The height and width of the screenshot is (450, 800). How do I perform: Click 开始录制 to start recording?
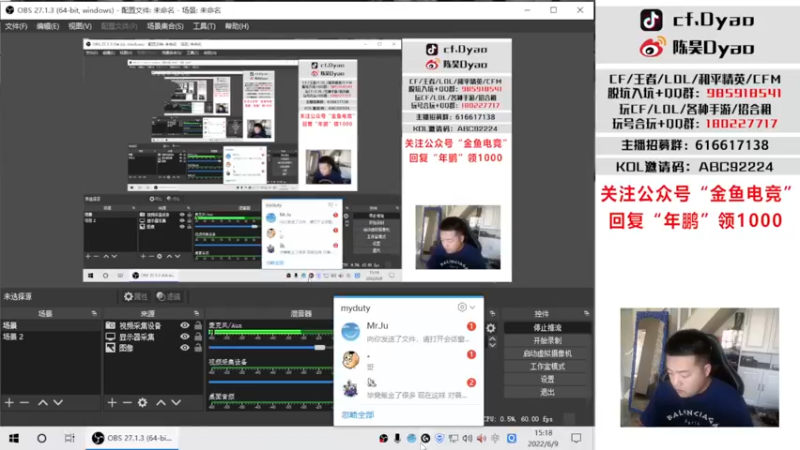(547, 340)
